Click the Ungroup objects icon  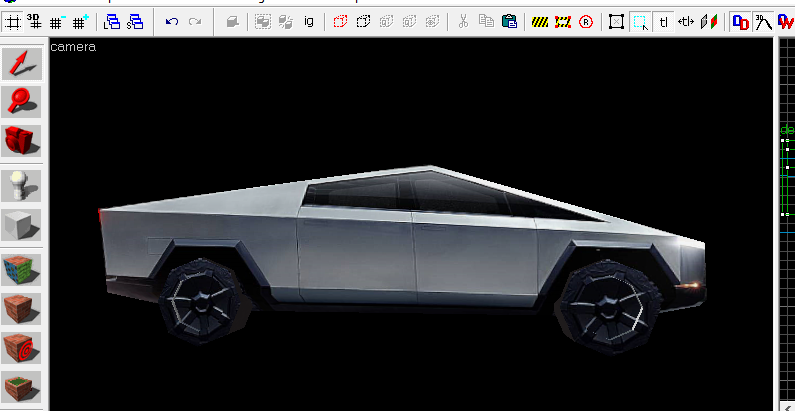pos(286,22)
